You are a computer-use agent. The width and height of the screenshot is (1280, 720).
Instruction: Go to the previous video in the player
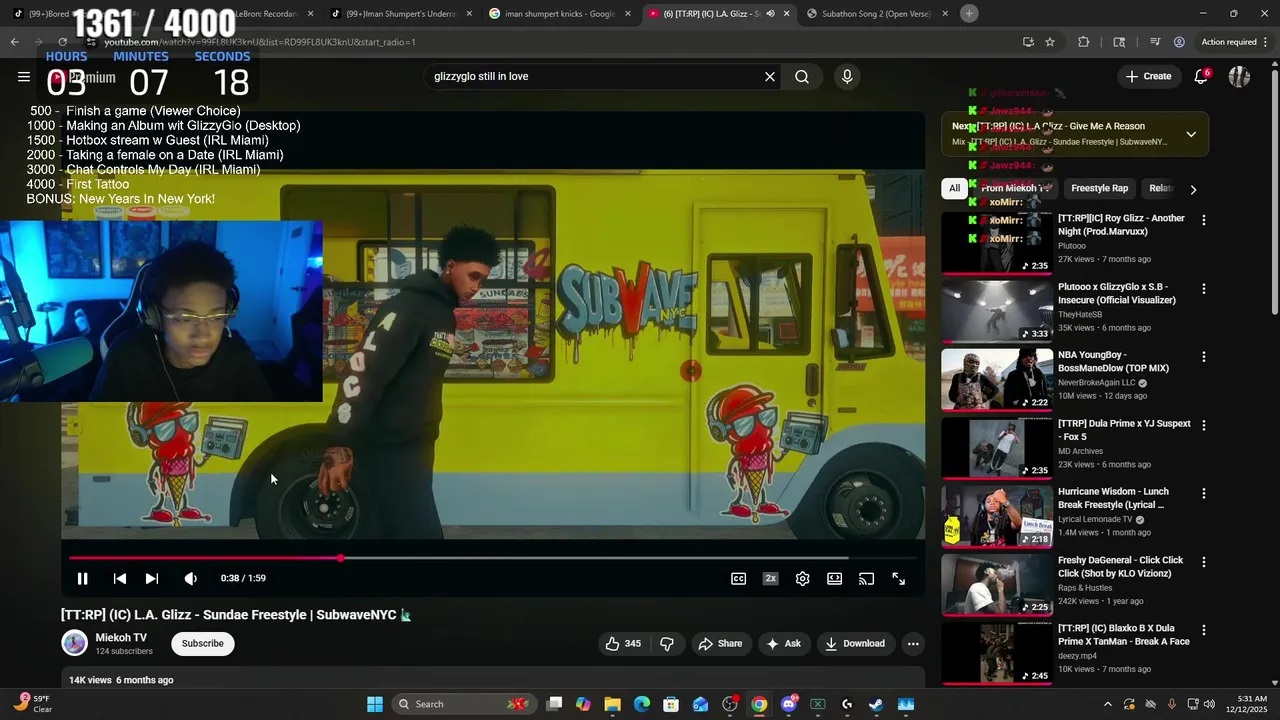coord(119,578)
